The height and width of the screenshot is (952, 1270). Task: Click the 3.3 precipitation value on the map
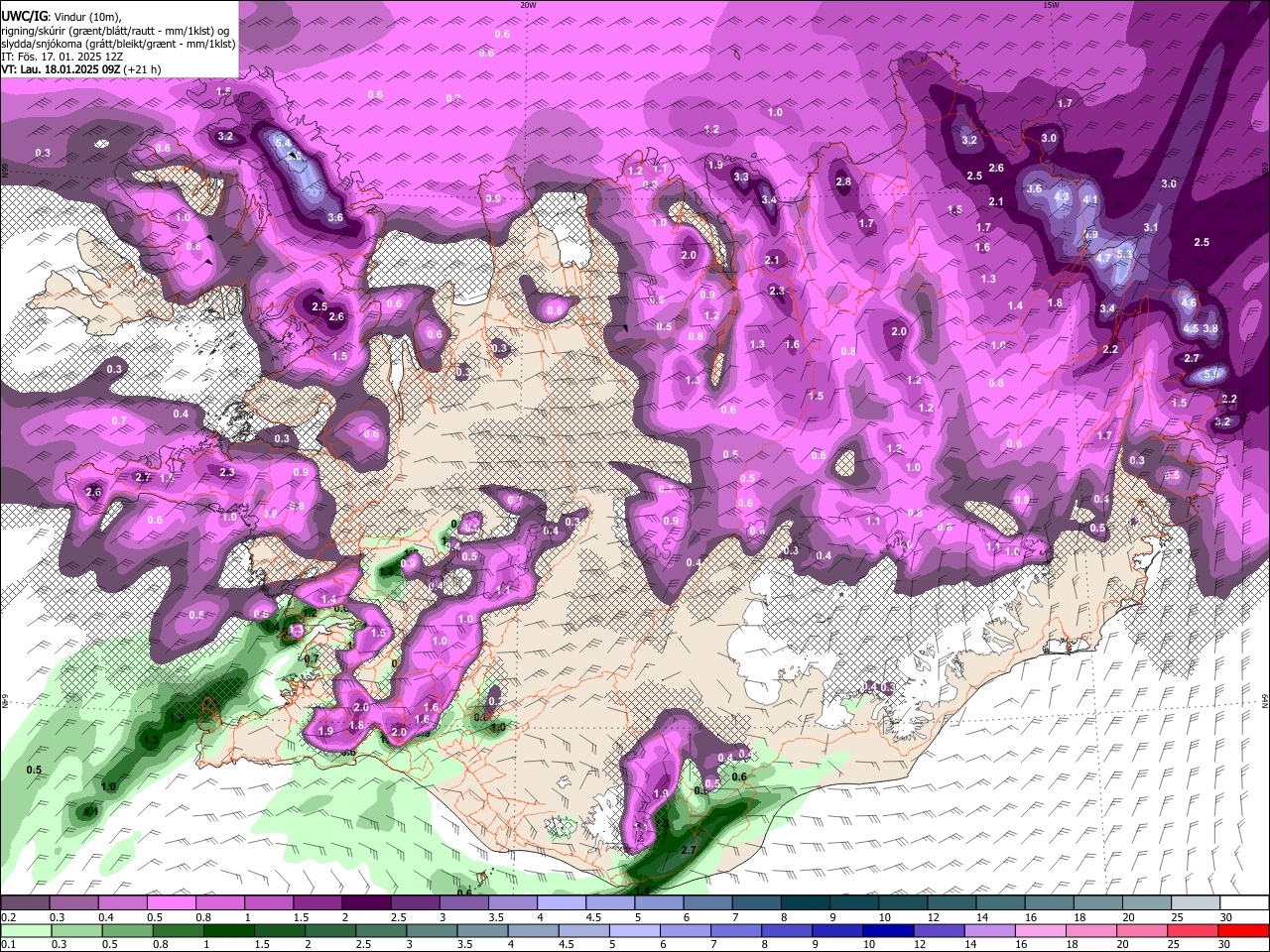click(x=741, y=177)
